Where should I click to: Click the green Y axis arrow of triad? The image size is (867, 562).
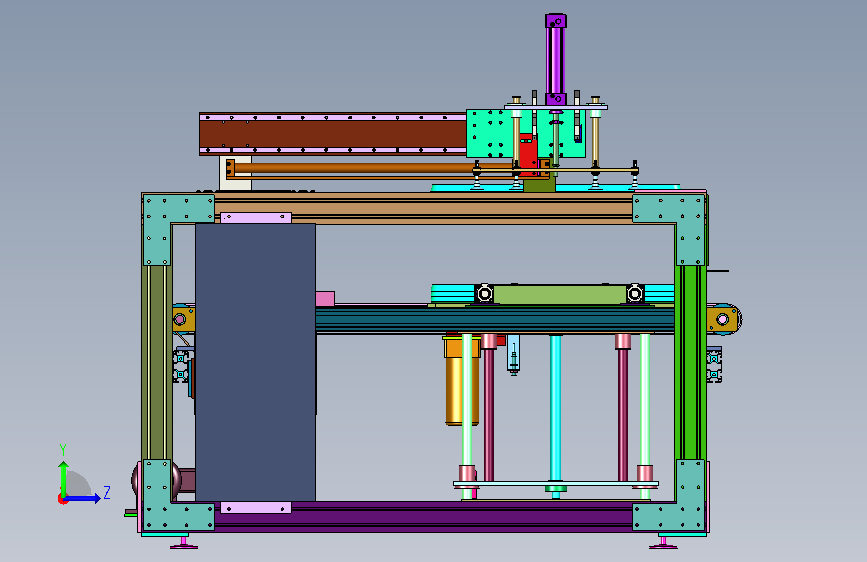click(x=64, y=477)
